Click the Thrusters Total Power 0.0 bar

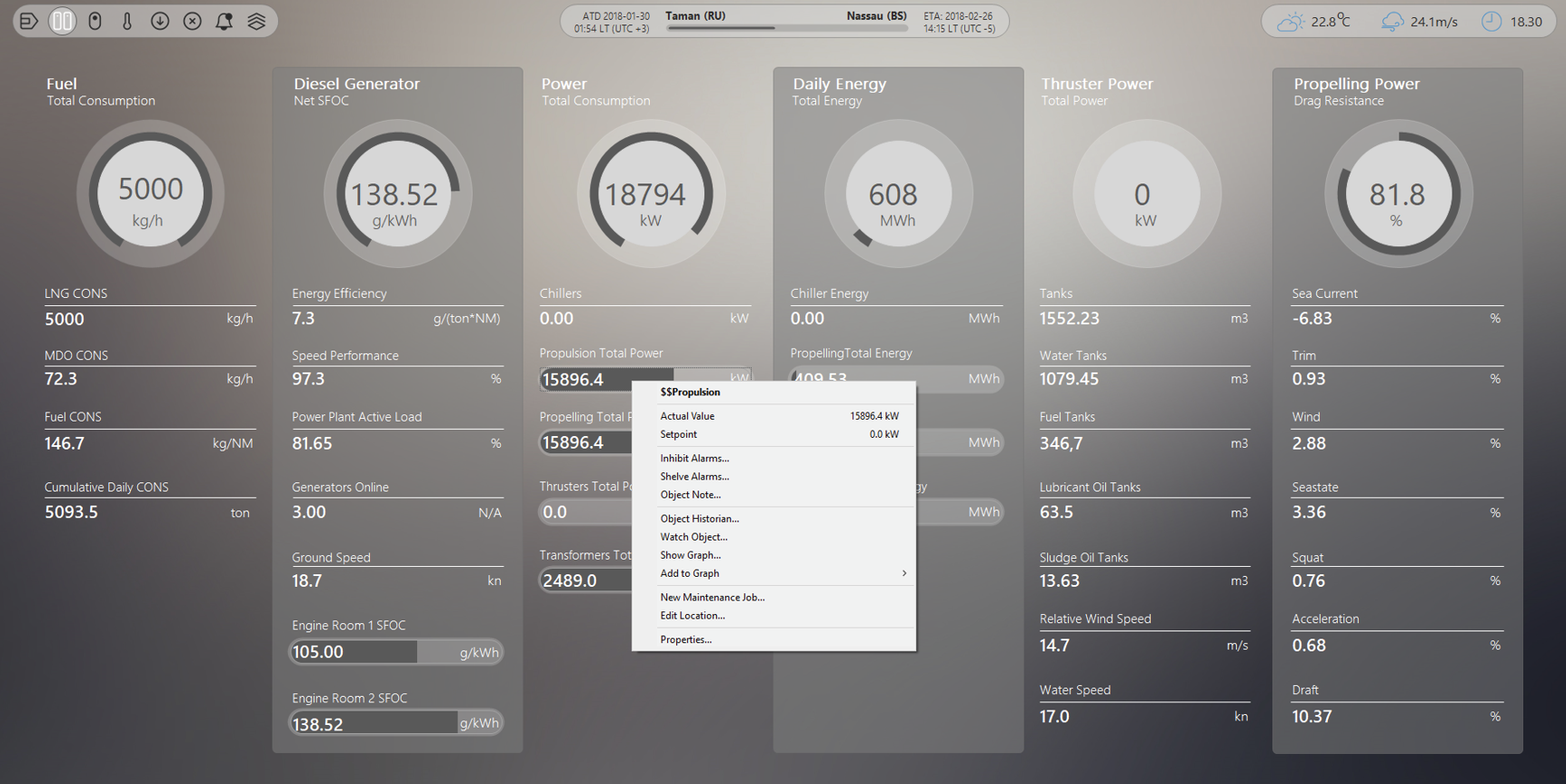585,512
